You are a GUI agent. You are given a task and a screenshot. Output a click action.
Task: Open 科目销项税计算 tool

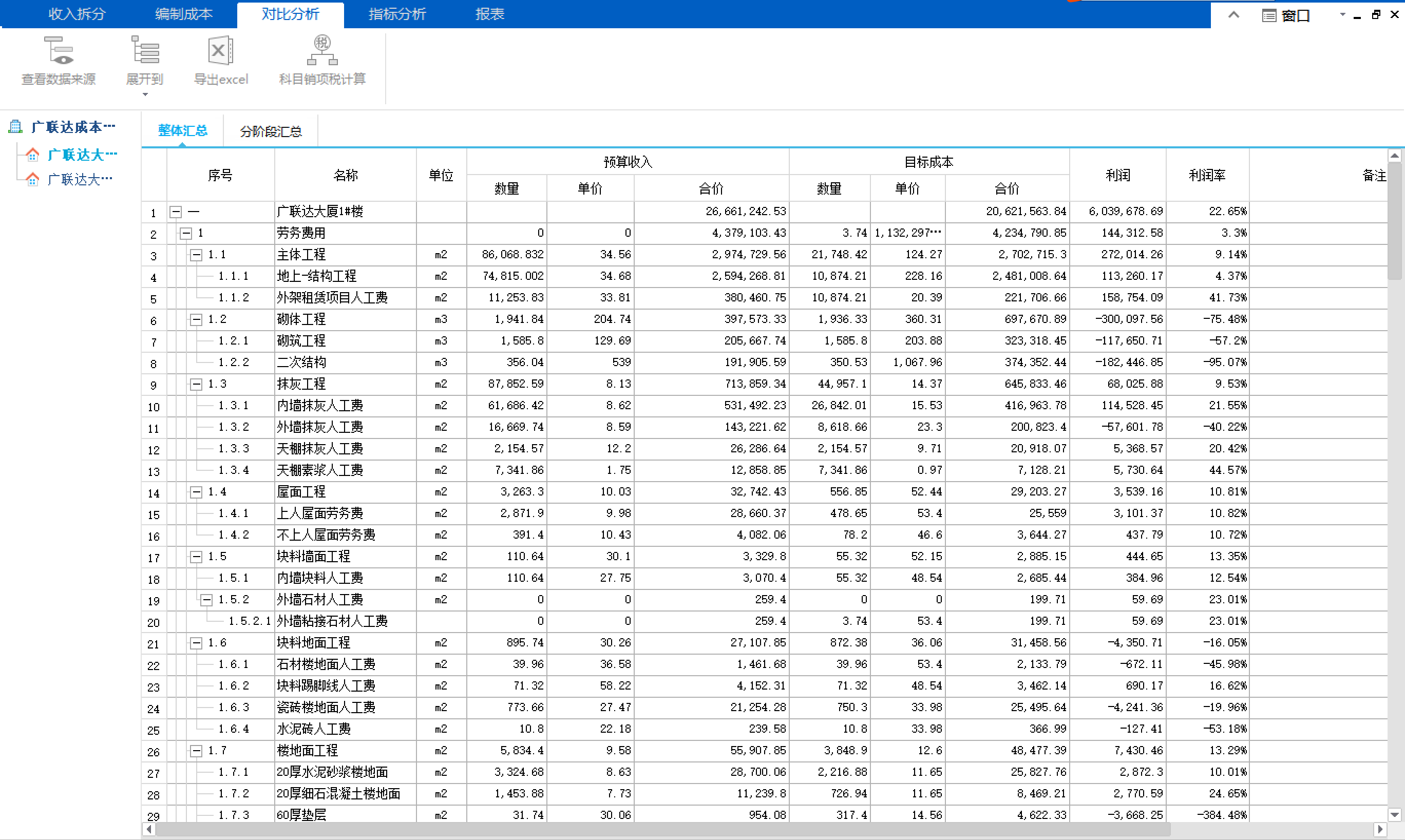tap(322, 50)
